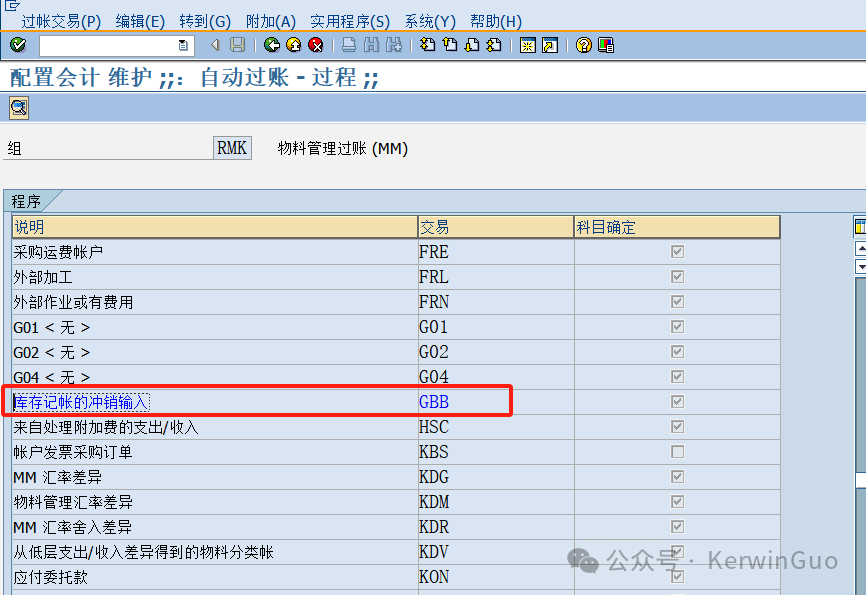Click the table scroll up arrow
Screen dimensions: 866x595
[x=860, y=248]
